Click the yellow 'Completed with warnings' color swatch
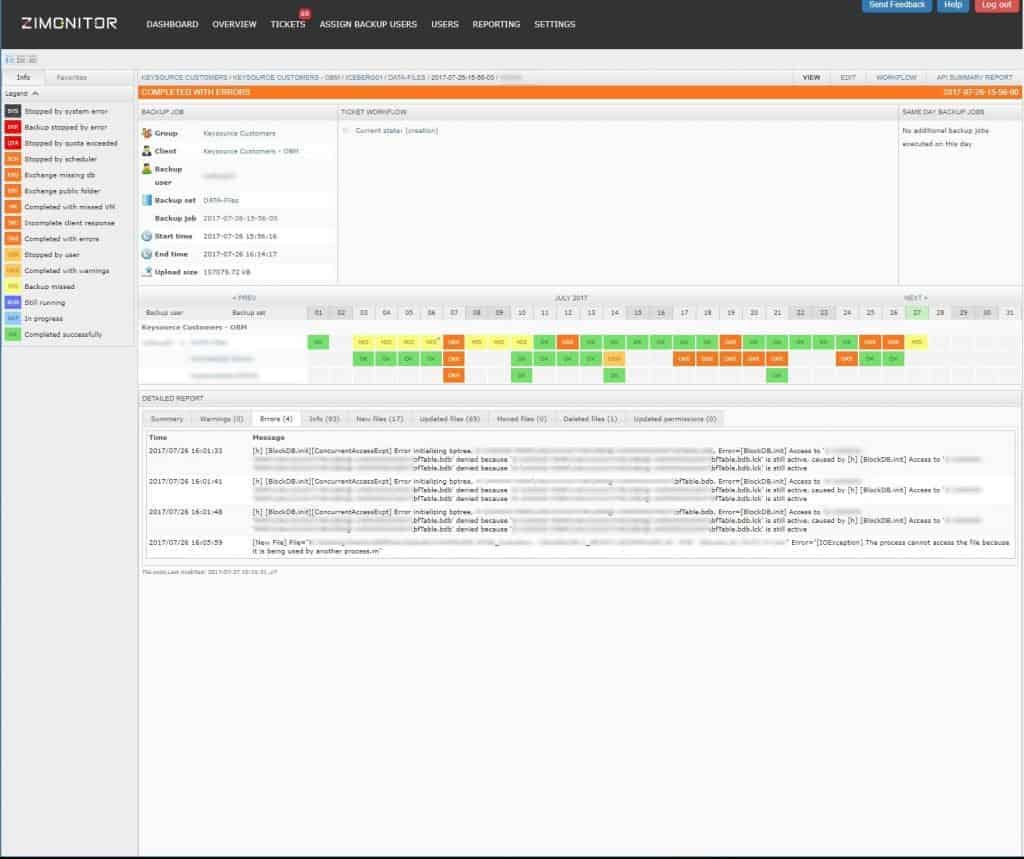 tap(12, 270)
